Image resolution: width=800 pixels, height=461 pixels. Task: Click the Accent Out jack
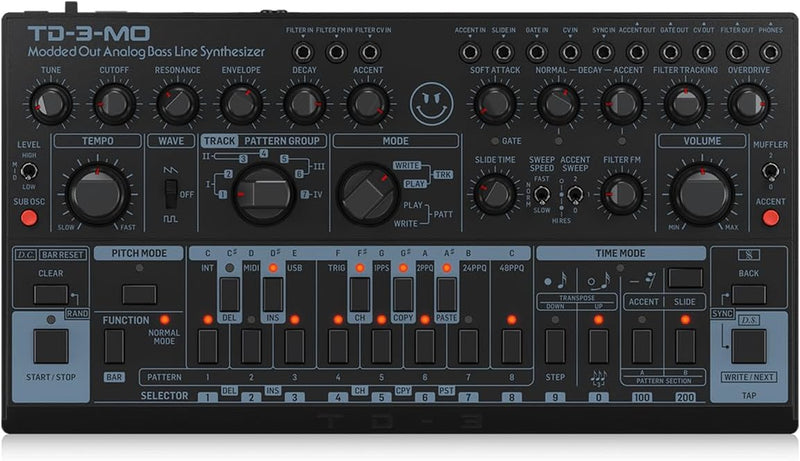click(637, 52)
